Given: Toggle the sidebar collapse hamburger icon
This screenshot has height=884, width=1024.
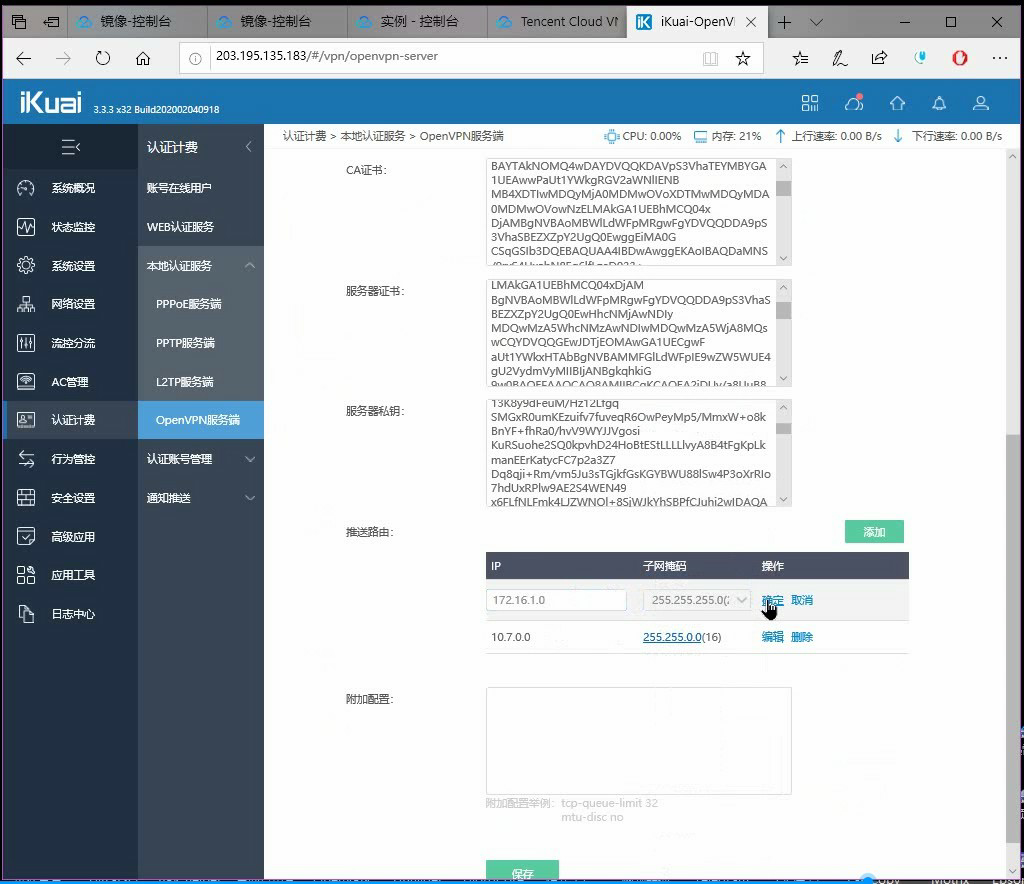Looking at the screenshot, I should click(70, 147).
